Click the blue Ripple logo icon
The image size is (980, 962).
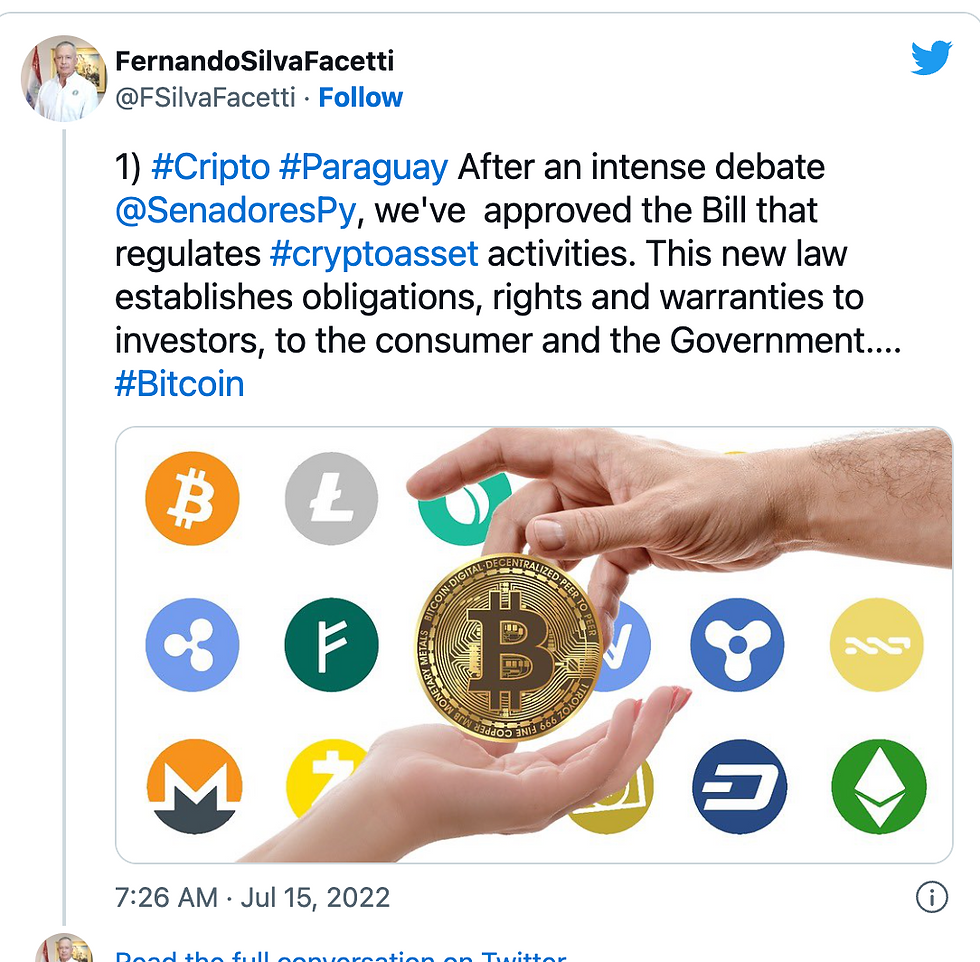tap(192, 644)
